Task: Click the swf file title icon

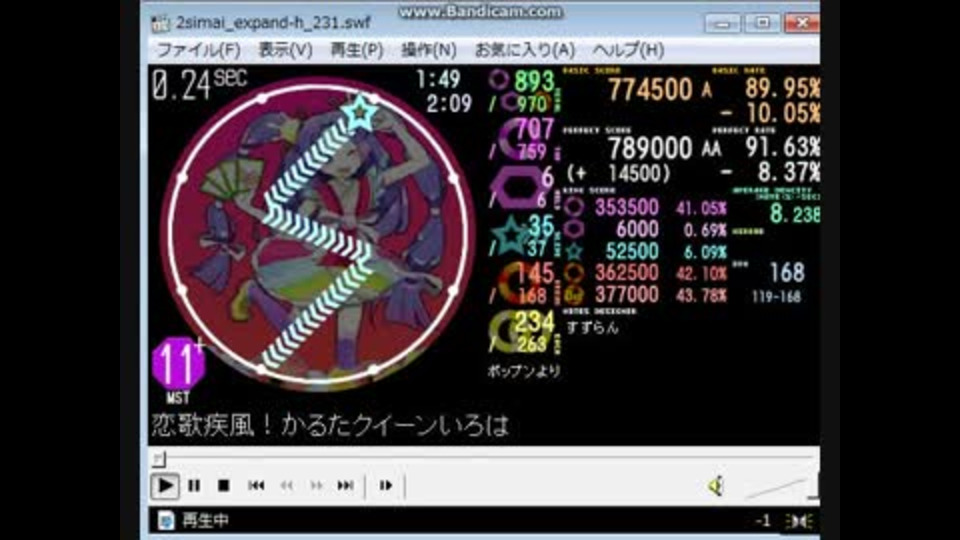Action: pos(160,23)
